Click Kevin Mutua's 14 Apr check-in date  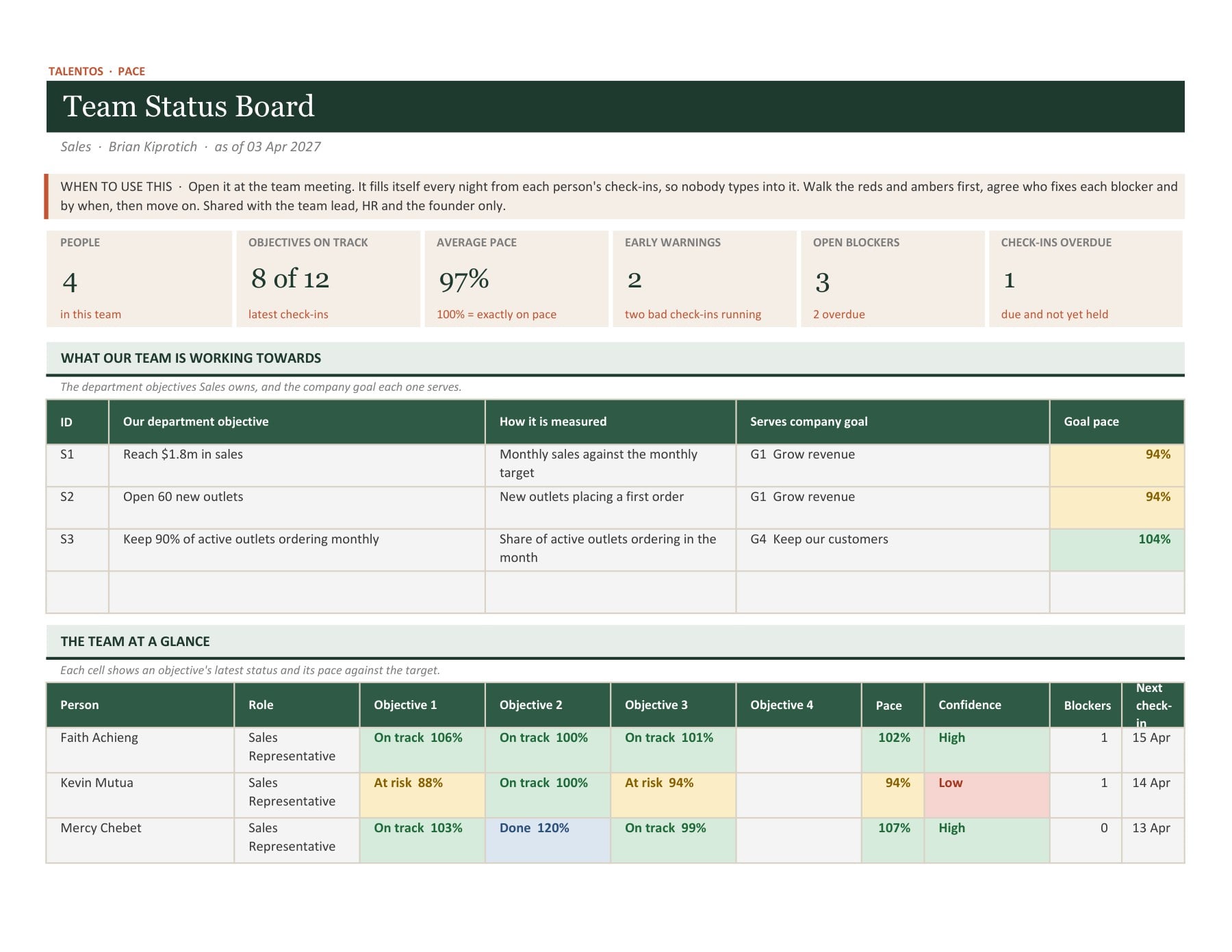coord(1153,795)
